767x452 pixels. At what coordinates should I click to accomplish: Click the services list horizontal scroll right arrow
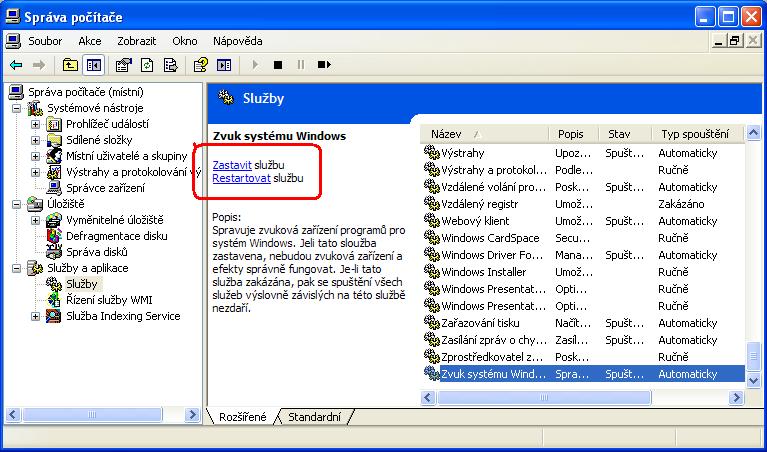736,397
